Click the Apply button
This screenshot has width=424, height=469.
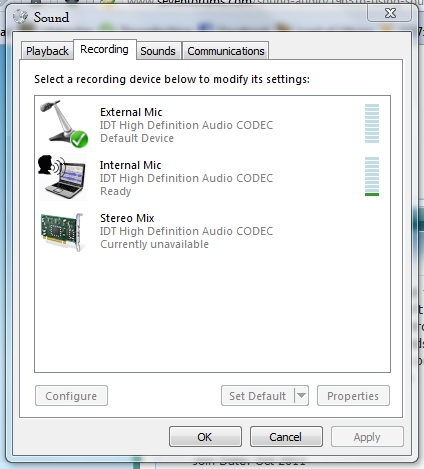pos(367,437)
